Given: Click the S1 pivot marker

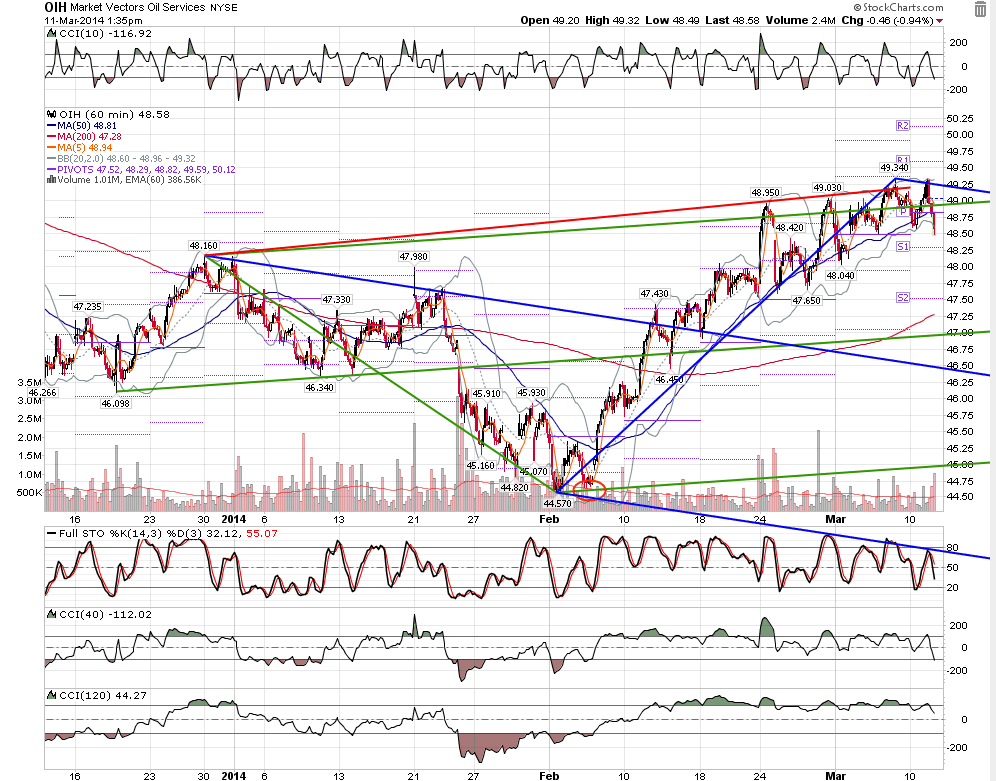Looking at the screenshot, I should point(903,246).
